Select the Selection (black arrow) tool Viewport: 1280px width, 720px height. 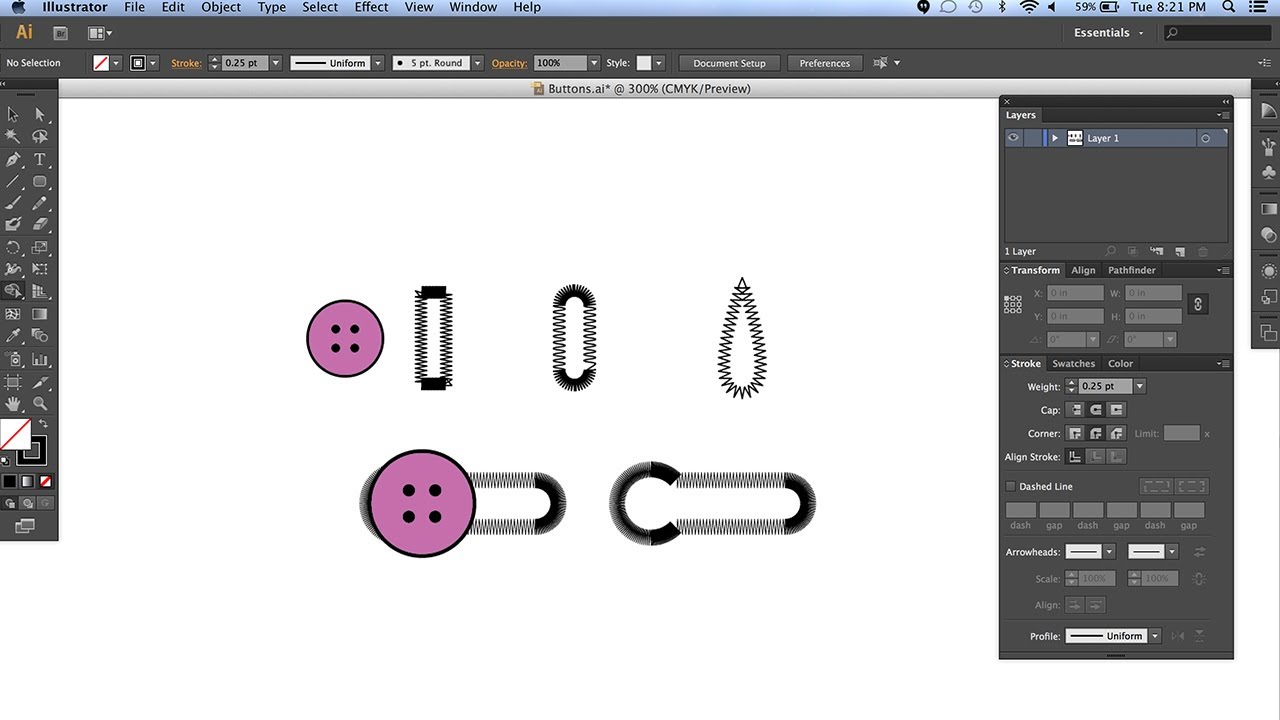tap(13, 114)
